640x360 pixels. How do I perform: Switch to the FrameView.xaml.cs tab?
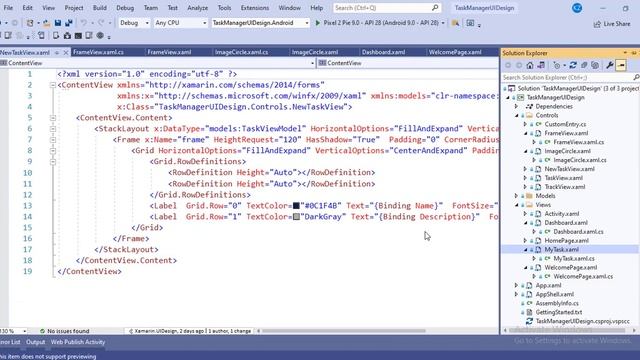point(98,52)
